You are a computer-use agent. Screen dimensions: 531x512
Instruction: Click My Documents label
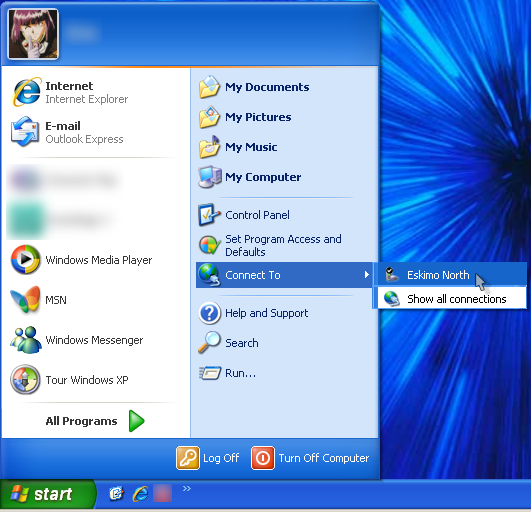coord(267,87)
